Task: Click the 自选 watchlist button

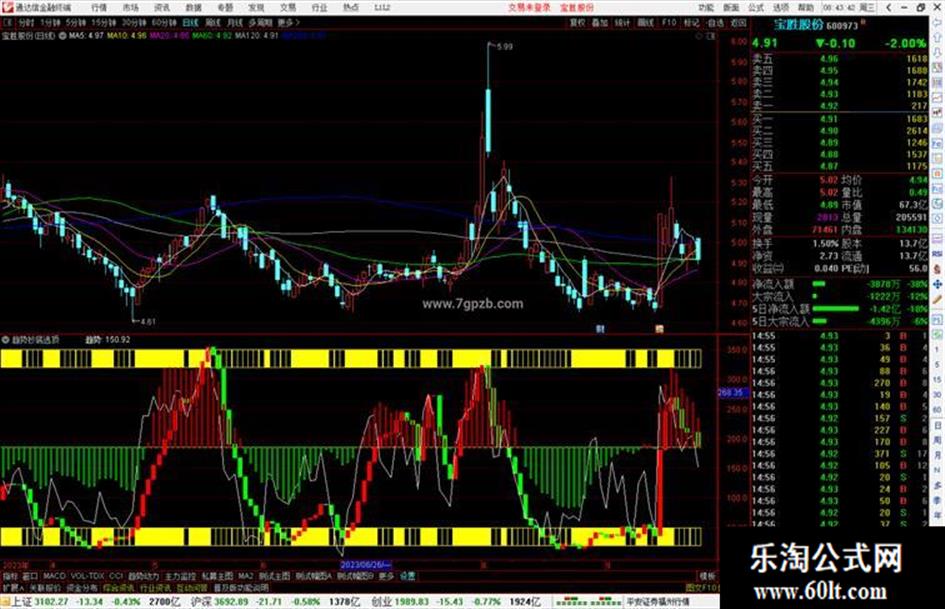Action: (x=715, y=22)
